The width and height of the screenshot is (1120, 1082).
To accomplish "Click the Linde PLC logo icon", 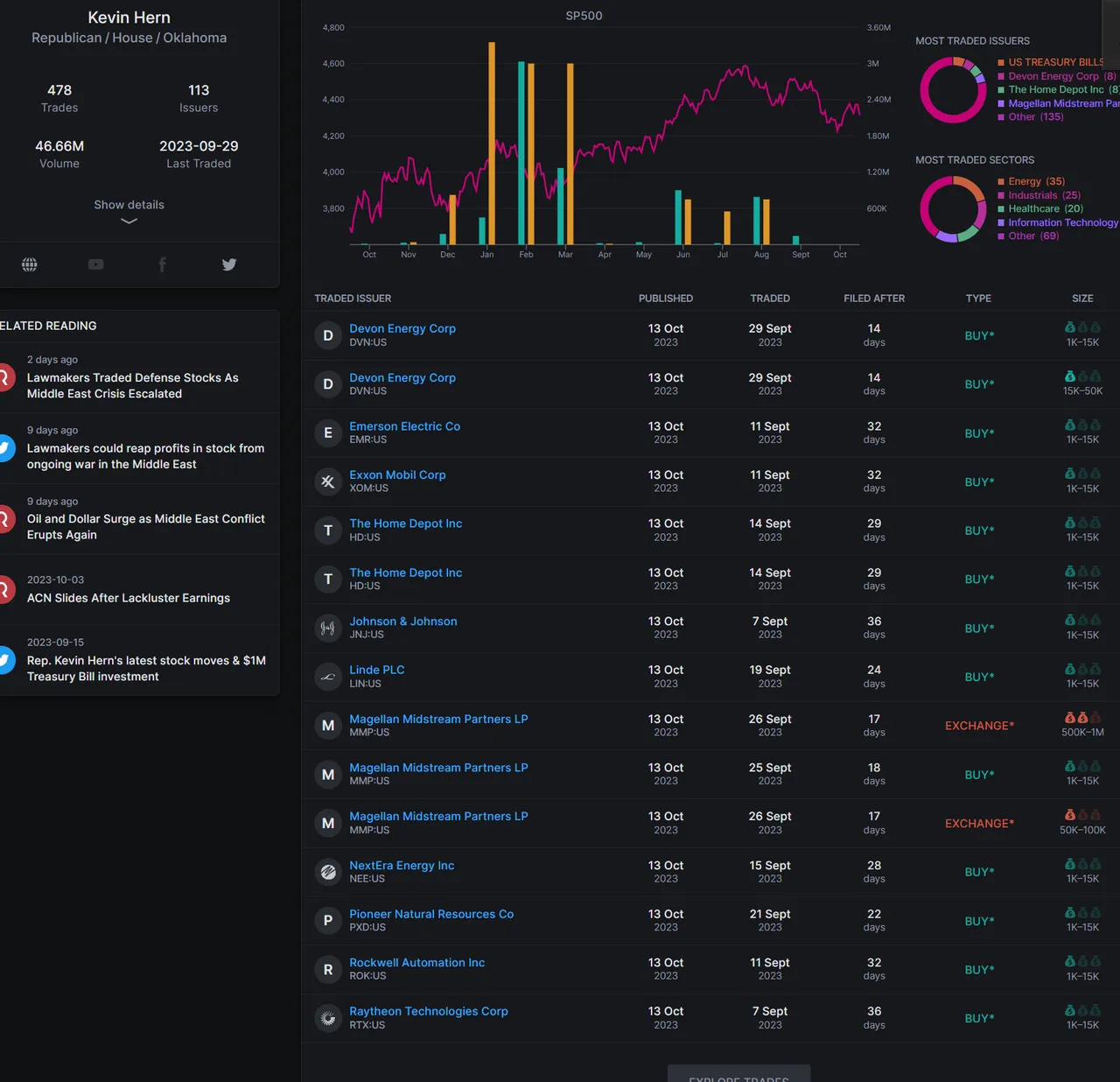I will pyautogui.click(x=328, y=677).
